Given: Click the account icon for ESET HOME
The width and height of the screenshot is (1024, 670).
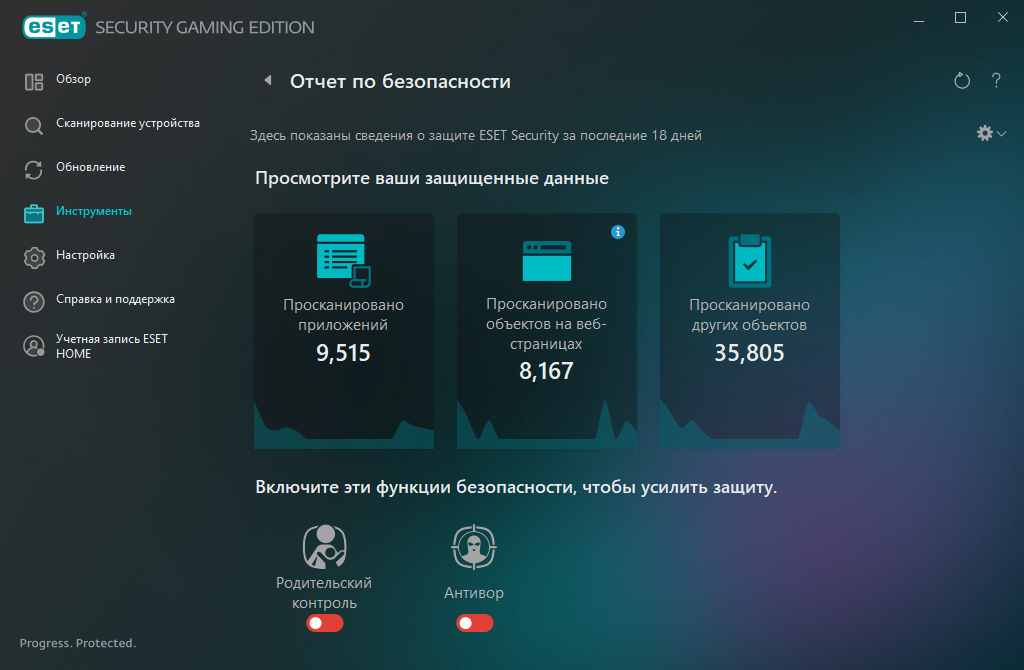Looking at the screenshot, I should pos(34,346).
